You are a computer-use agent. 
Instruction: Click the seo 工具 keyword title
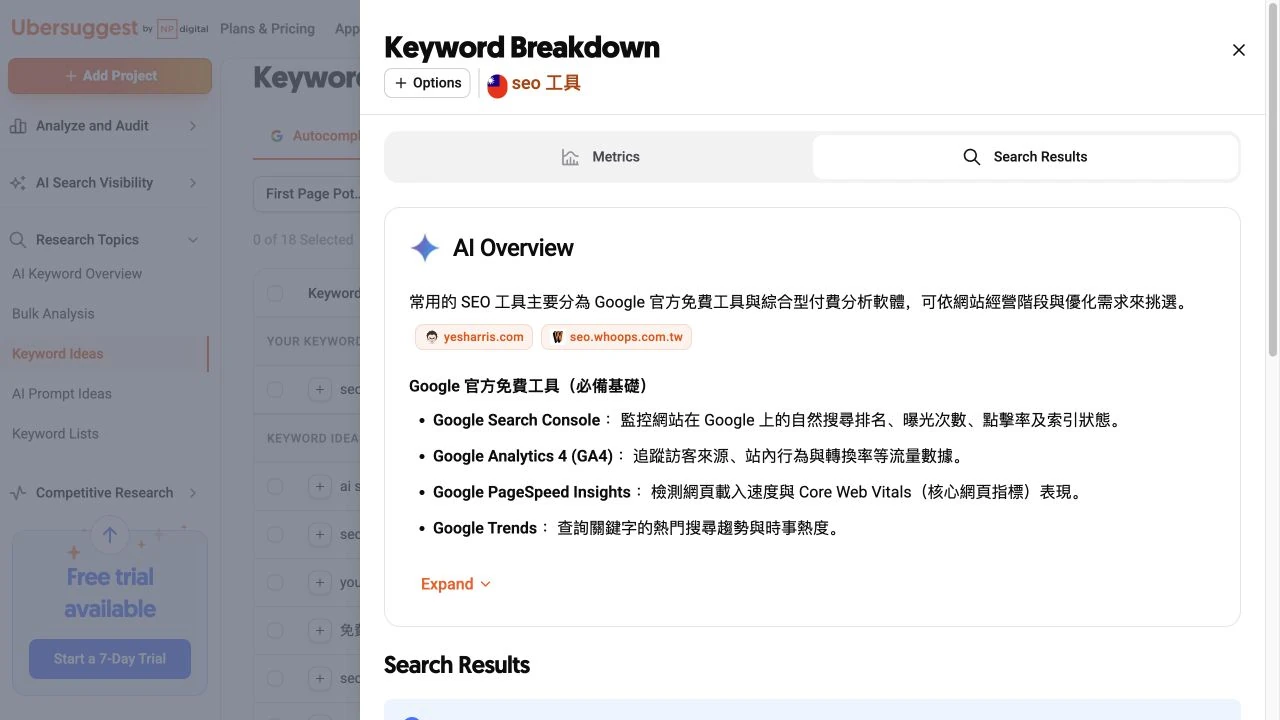pyautogui.click(x=546, y=84)
